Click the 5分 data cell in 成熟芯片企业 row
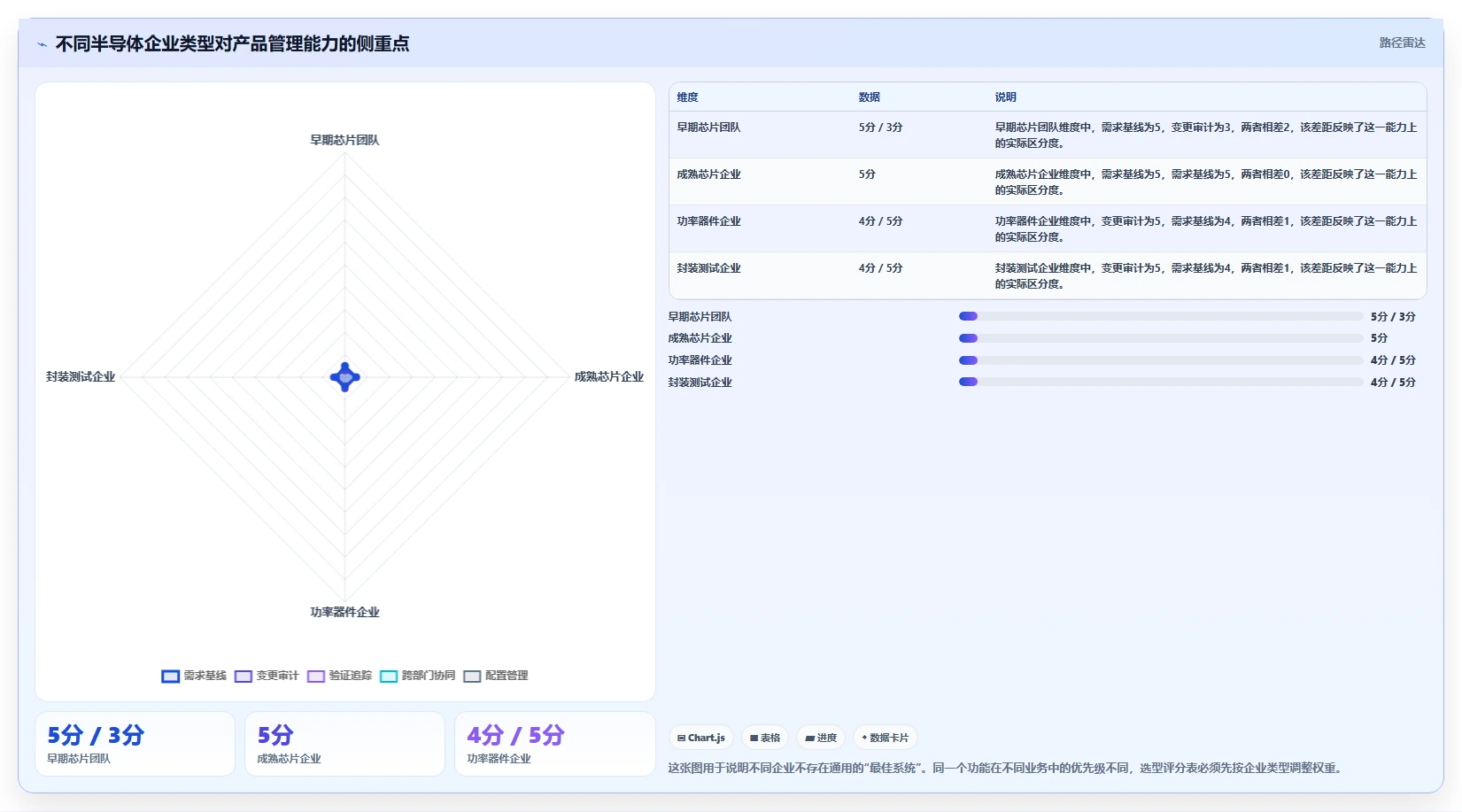The height and width of the screenshot is (812, 1462). [x=867, y=174]
